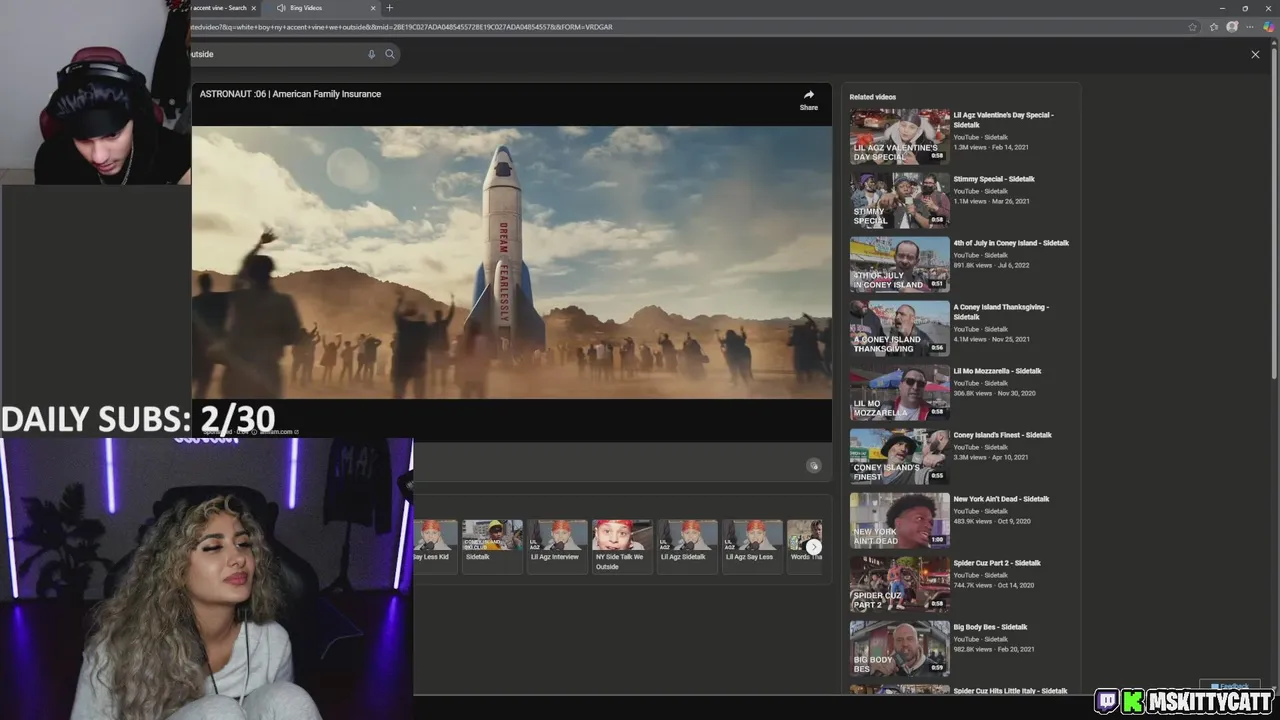The height and width of the screenshot is (720, 1280).
Task: Click title 'A Coney Island Thanksgiving - Sidetalk'
Action: tap(1001, 312)
